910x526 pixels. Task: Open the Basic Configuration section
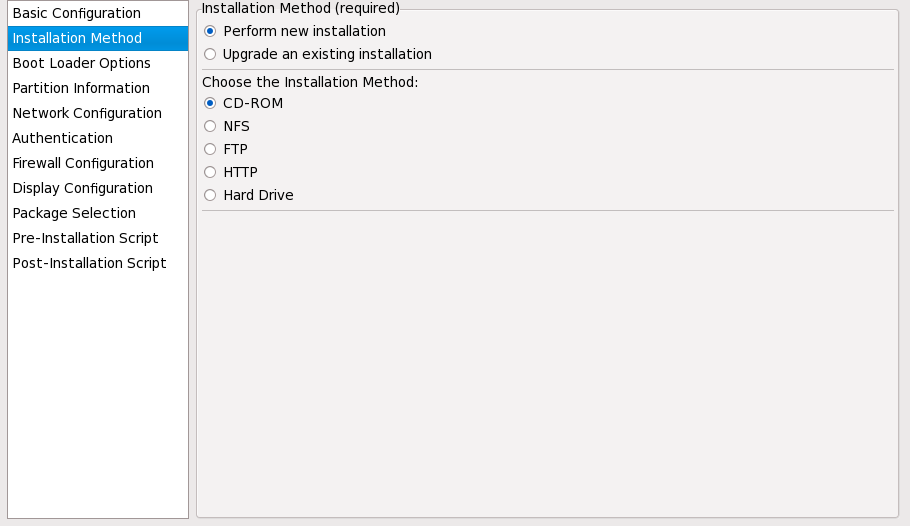(76, 14)
